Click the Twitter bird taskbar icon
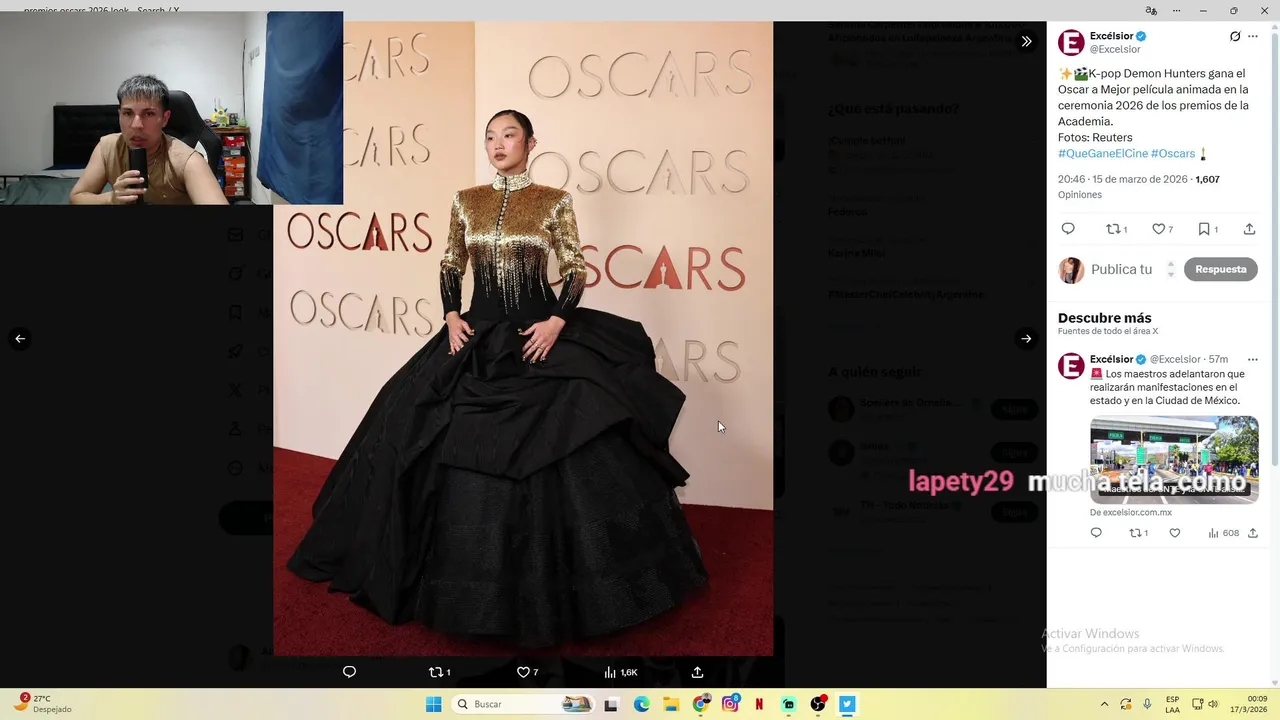1280x720 pixels. click(x=847, y=704)
